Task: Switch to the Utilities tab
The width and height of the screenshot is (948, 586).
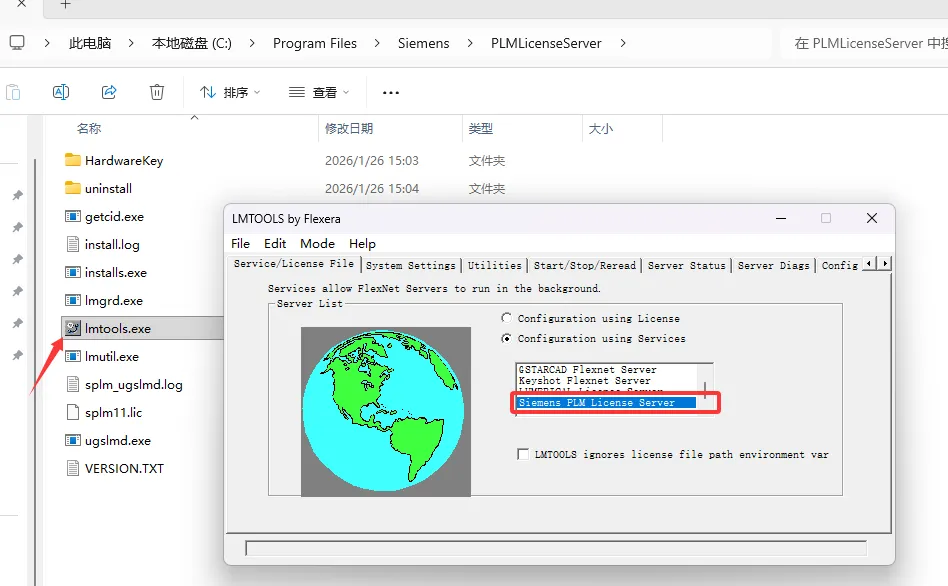Action: click(494, 265)
